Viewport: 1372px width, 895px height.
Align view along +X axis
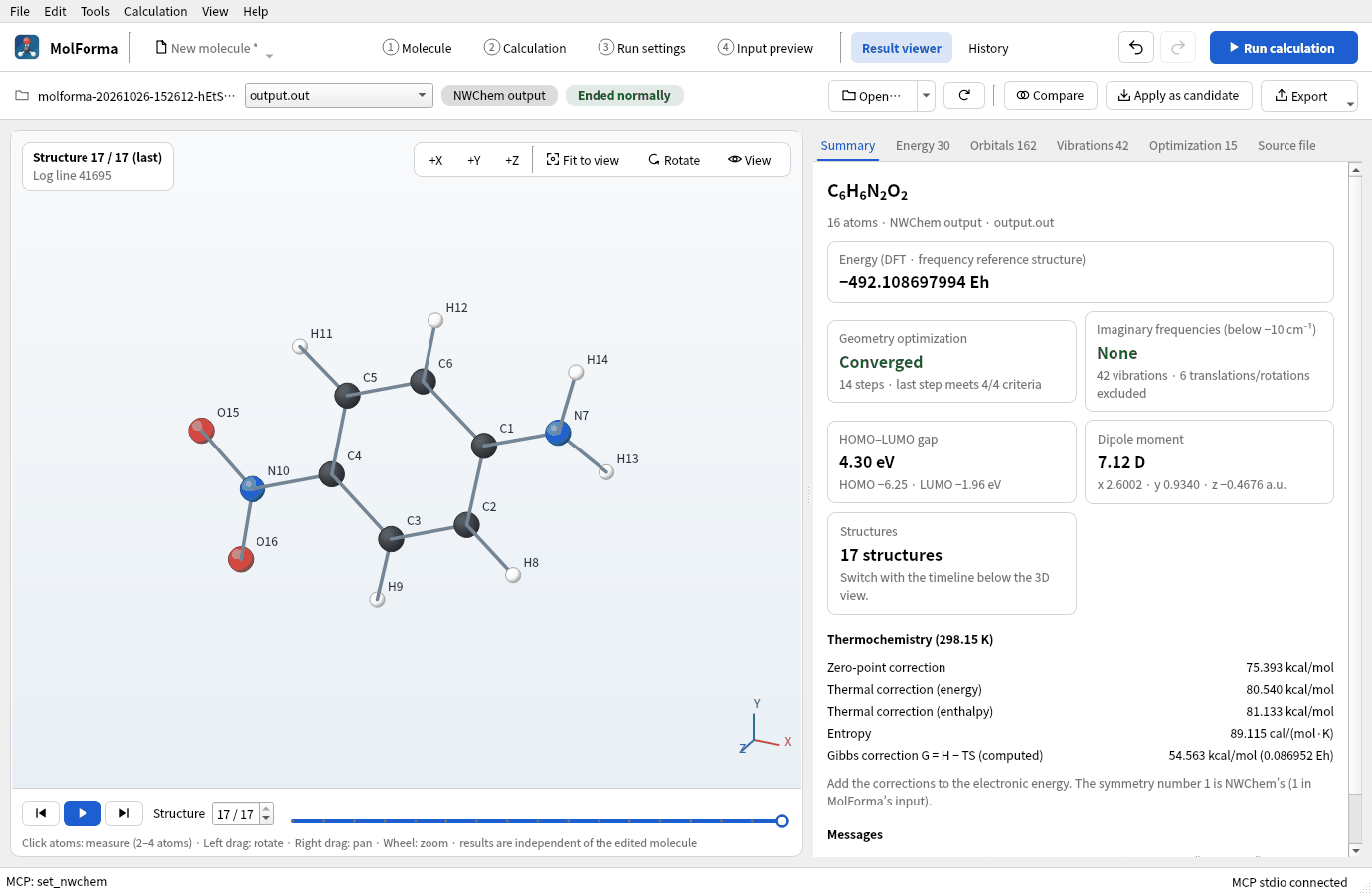click(x=435, y=160)
